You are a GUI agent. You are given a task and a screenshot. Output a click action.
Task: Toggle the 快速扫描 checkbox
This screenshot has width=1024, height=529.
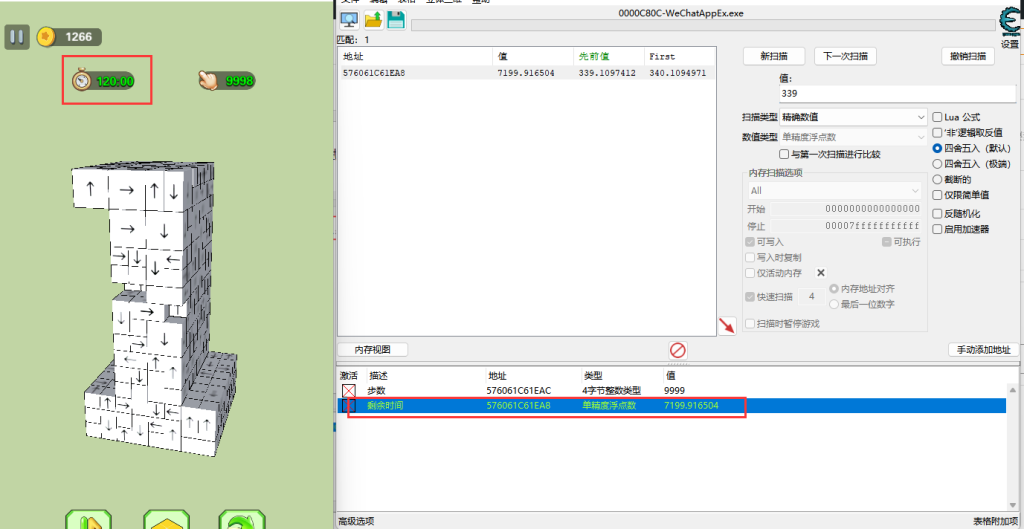[x=750, y=297]
